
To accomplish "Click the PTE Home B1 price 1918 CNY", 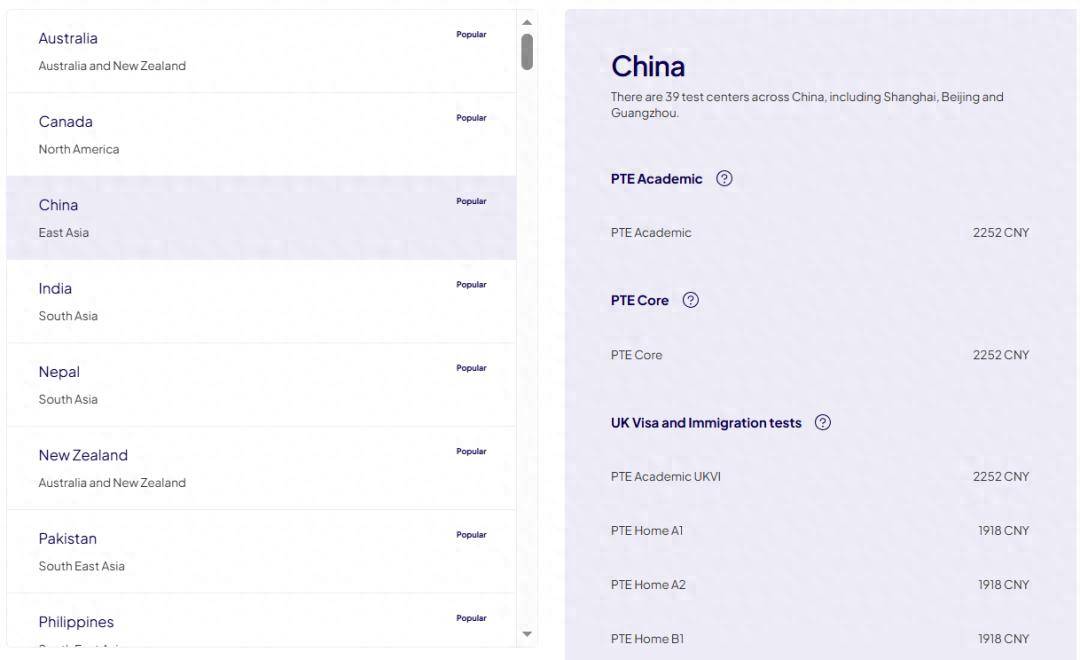I will point(1004,639).
